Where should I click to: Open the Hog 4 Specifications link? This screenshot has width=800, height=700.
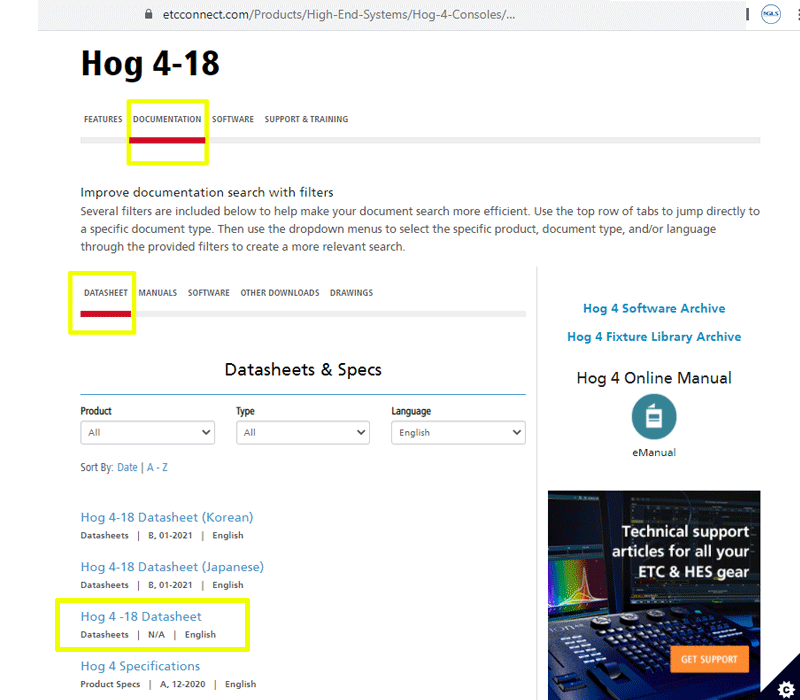click(140, 666)
